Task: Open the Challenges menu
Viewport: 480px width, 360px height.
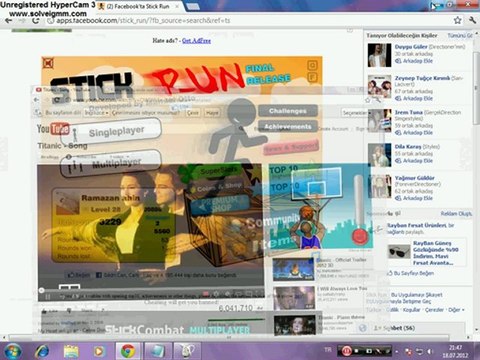Action: pyautogui.click(x=288, y=111)
